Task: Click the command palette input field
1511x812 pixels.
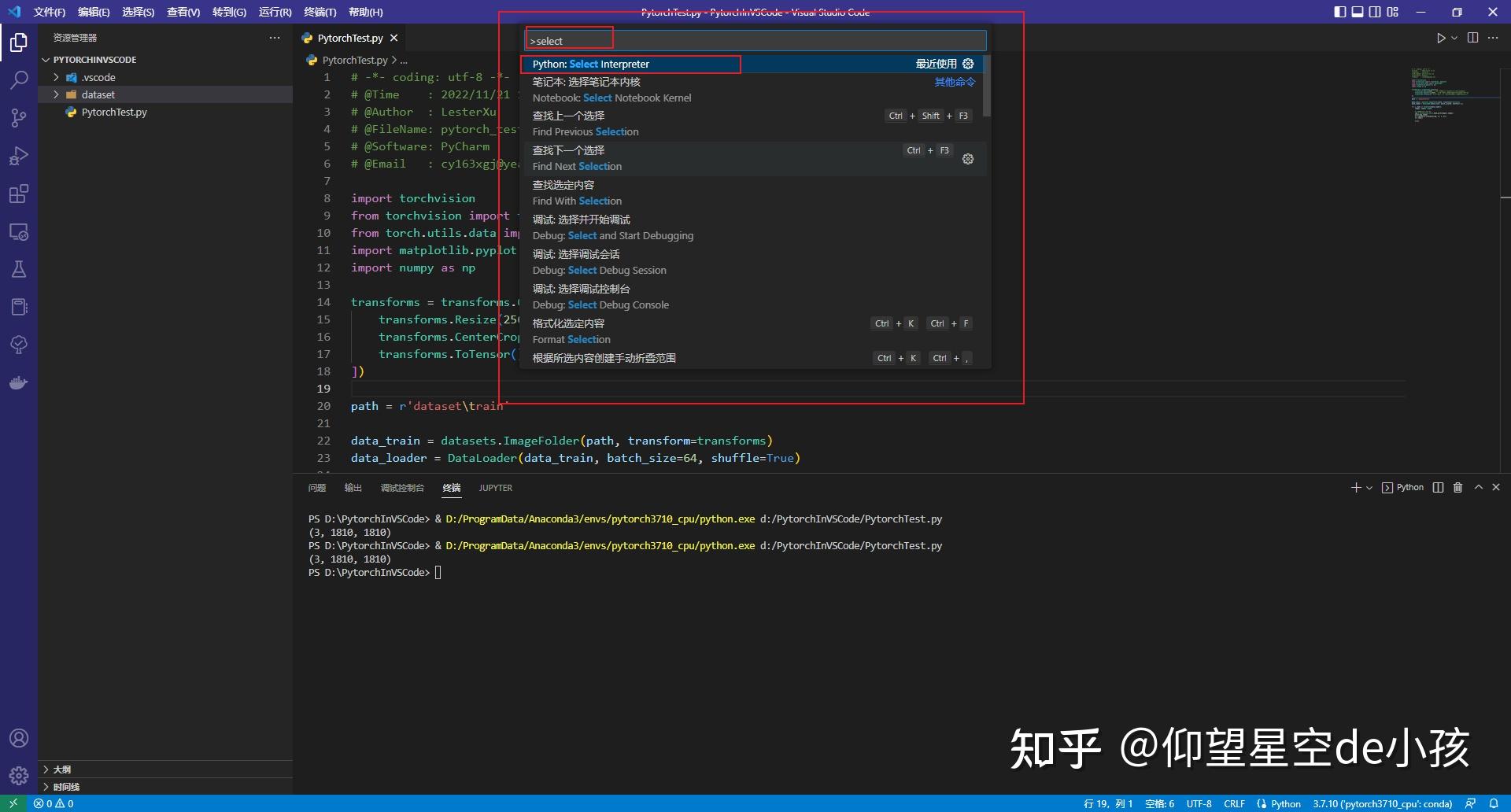Action: (x=755, y=39)
